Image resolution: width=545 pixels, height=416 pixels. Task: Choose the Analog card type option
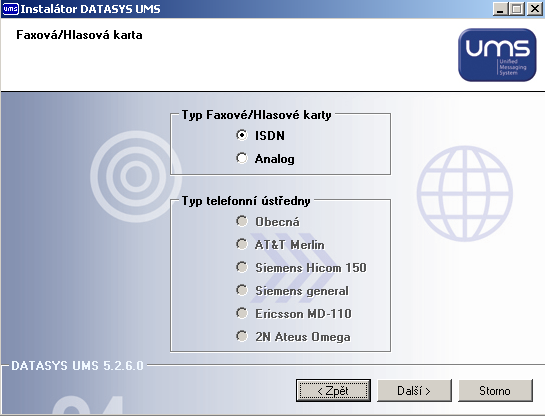[x=242, y=158]
